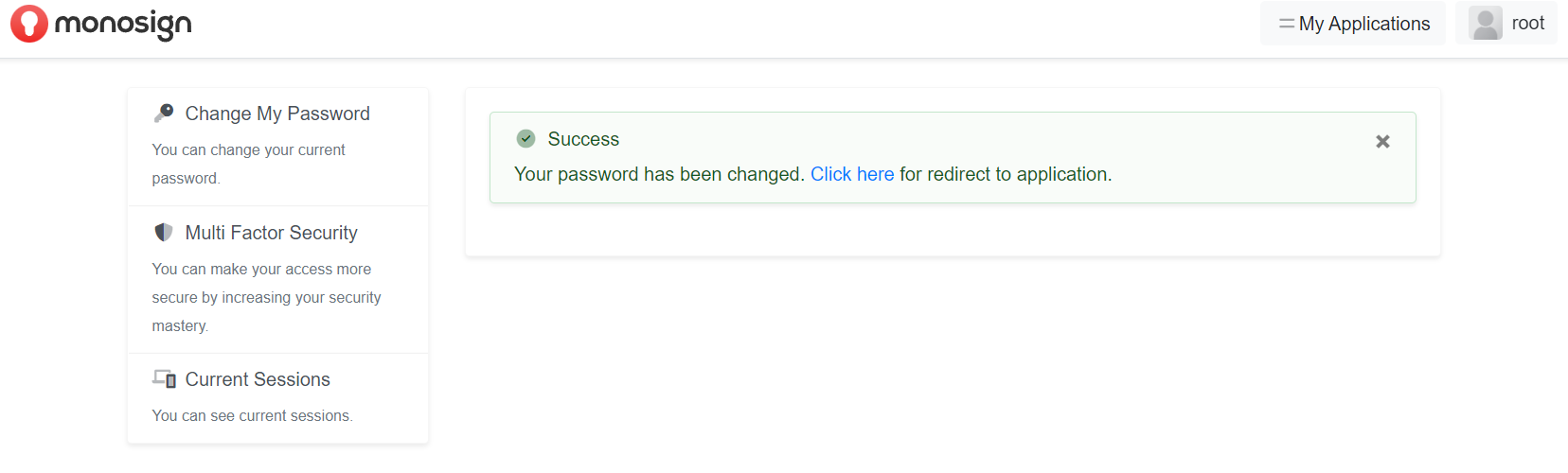This screenshot has width=1568, height=473.
Task: Click "You can see current sessions" description
Action: pos(252,415)
